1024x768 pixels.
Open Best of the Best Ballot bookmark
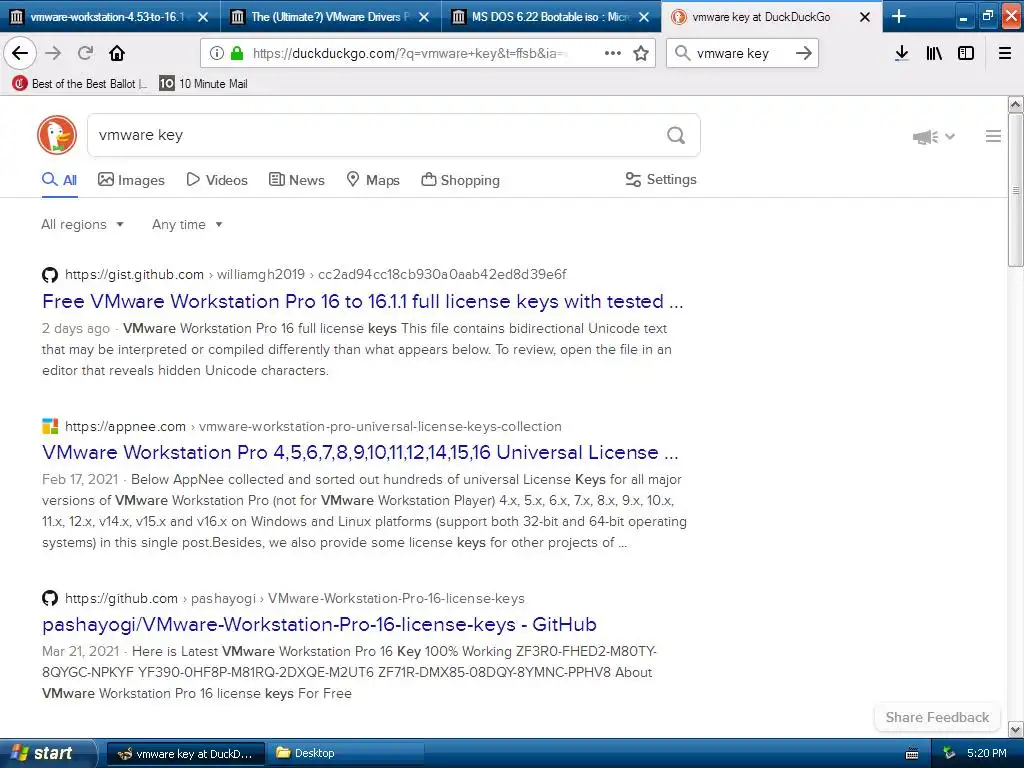click(x=80, y=84)
